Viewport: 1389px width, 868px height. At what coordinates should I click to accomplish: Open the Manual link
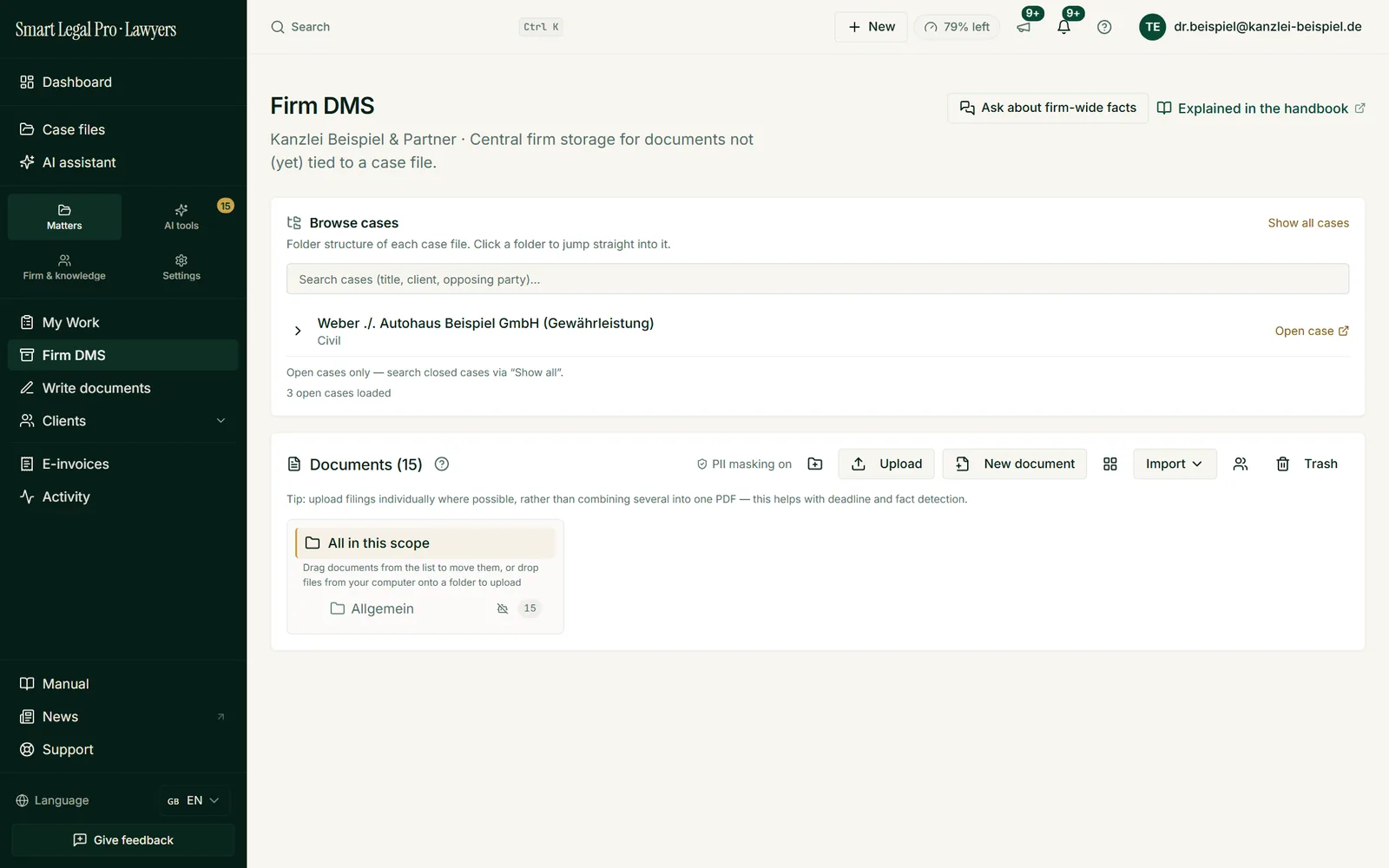[x=123, y=684]
